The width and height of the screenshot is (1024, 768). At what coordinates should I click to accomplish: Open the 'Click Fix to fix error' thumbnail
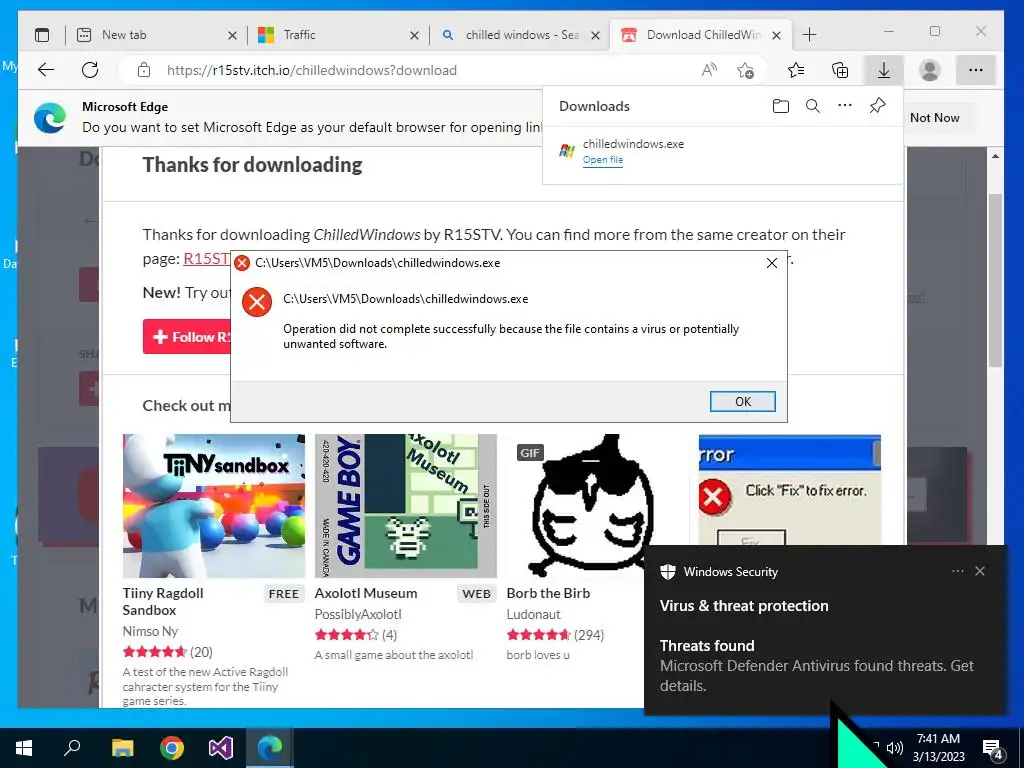(790, 490)
